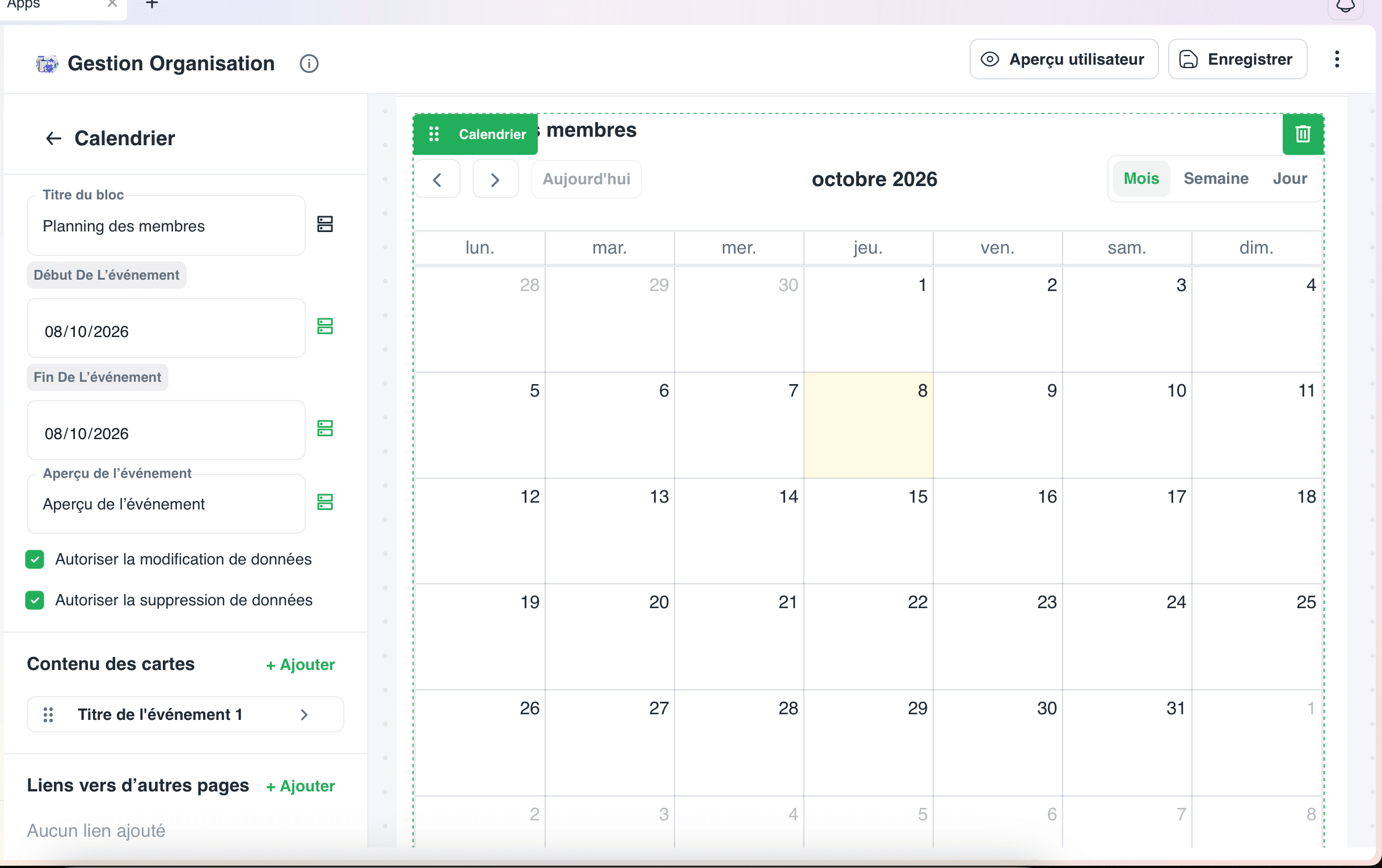The width and height of the screenshot is (1382, 868).
Task: Delete the calendar block with trash icon
Action: (1303, 134)
